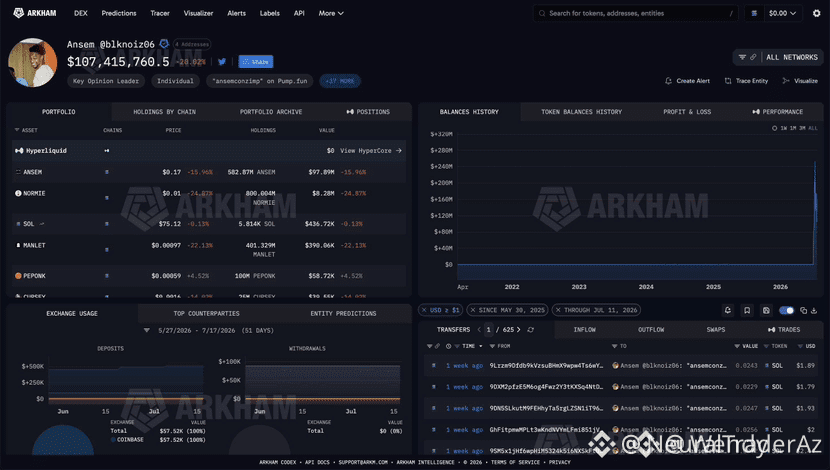The height and width of the screenshot is (470, 830).
Task: Copy transfers using the copy icon
Action: [804, 310]
